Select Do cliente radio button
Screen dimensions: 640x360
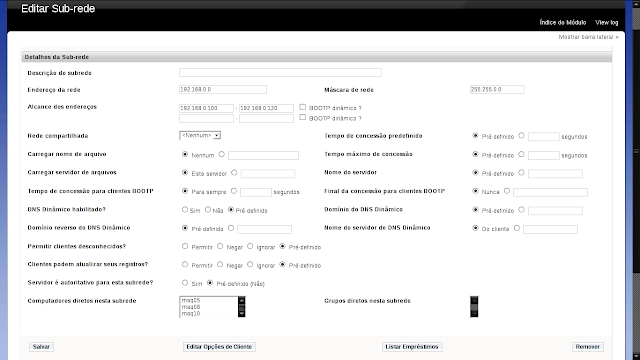tap(475, 228)
